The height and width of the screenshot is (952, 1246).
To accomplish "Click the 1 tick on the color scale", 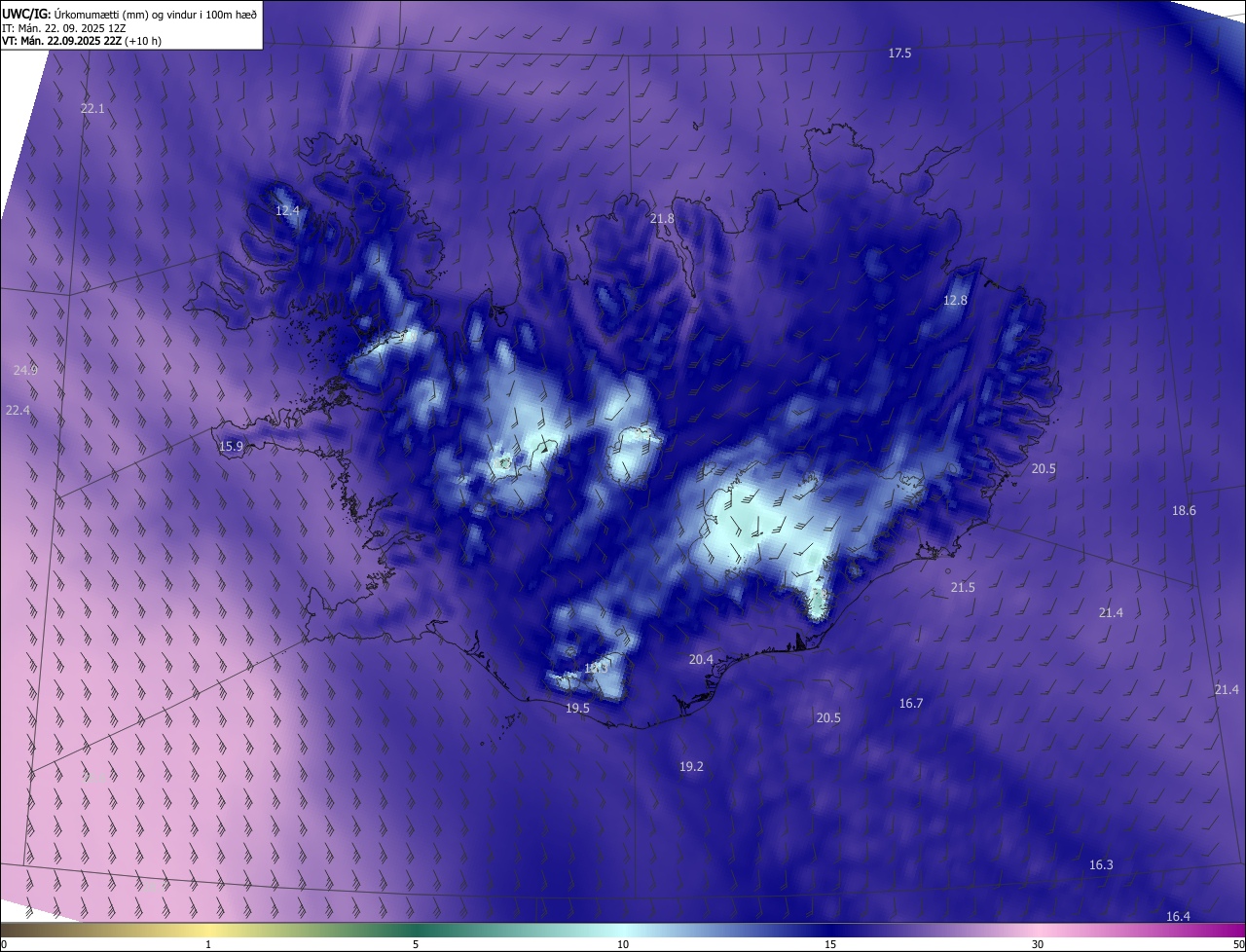I will click(x=208, y=945).
